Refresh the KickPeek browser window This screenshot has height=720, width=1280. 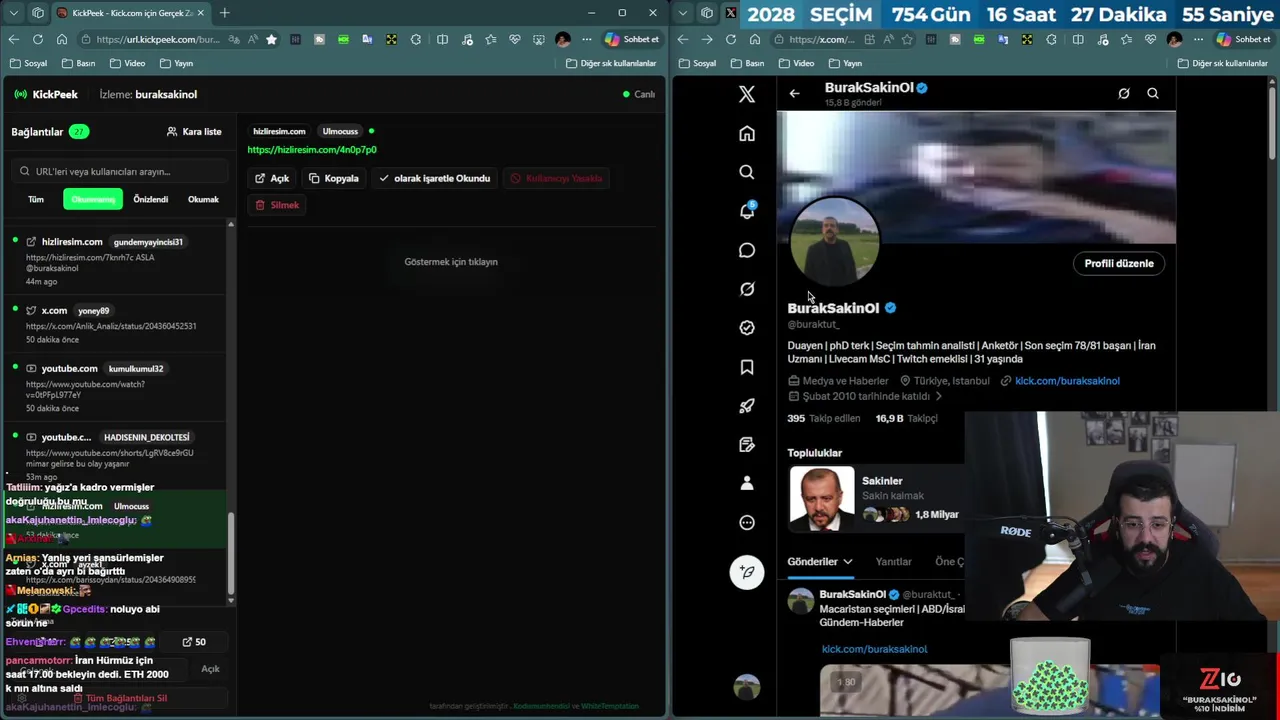[x=37, y=39]
